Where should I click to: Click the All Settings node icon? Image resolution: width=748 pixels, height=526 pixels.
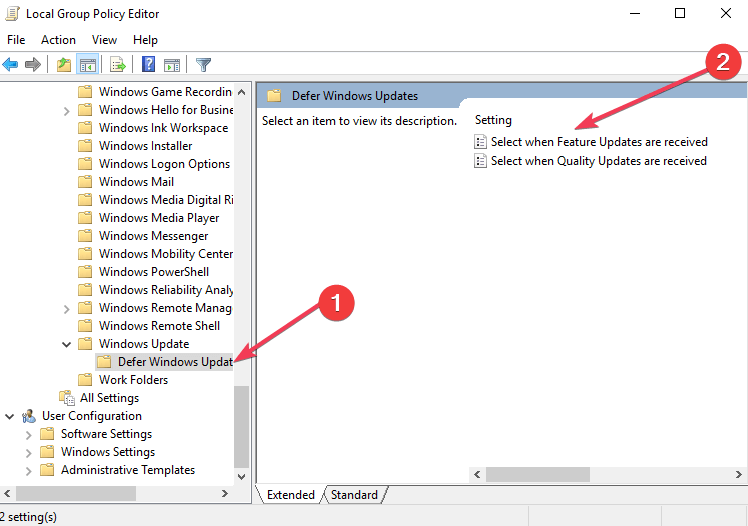tap(67, 398)
